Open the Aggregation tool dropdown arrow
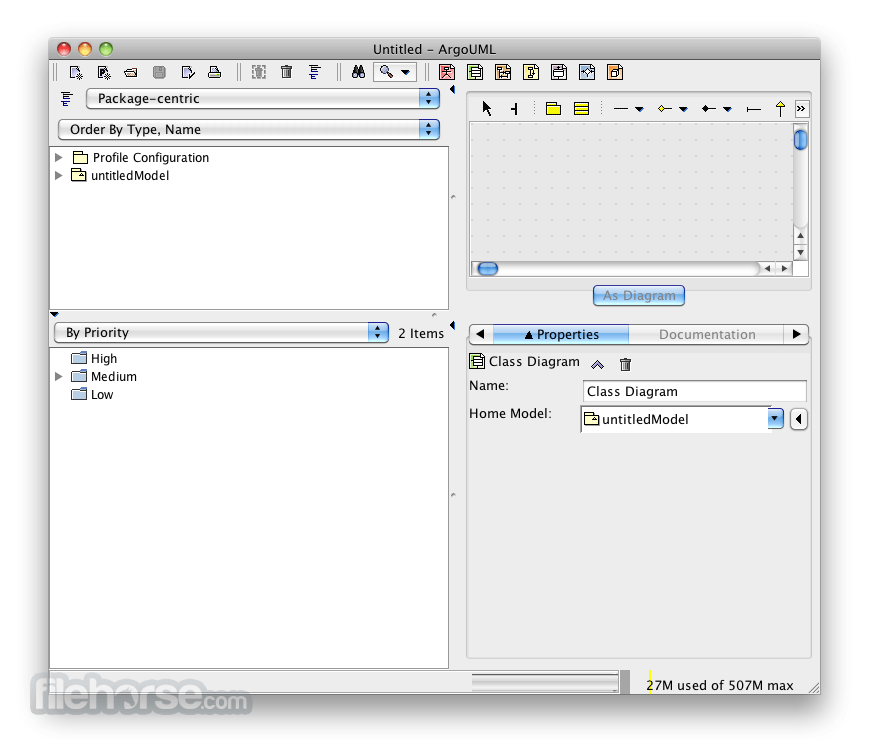Image resolution: width=875 pixels, height=745 pixels. tap(683, 109)
